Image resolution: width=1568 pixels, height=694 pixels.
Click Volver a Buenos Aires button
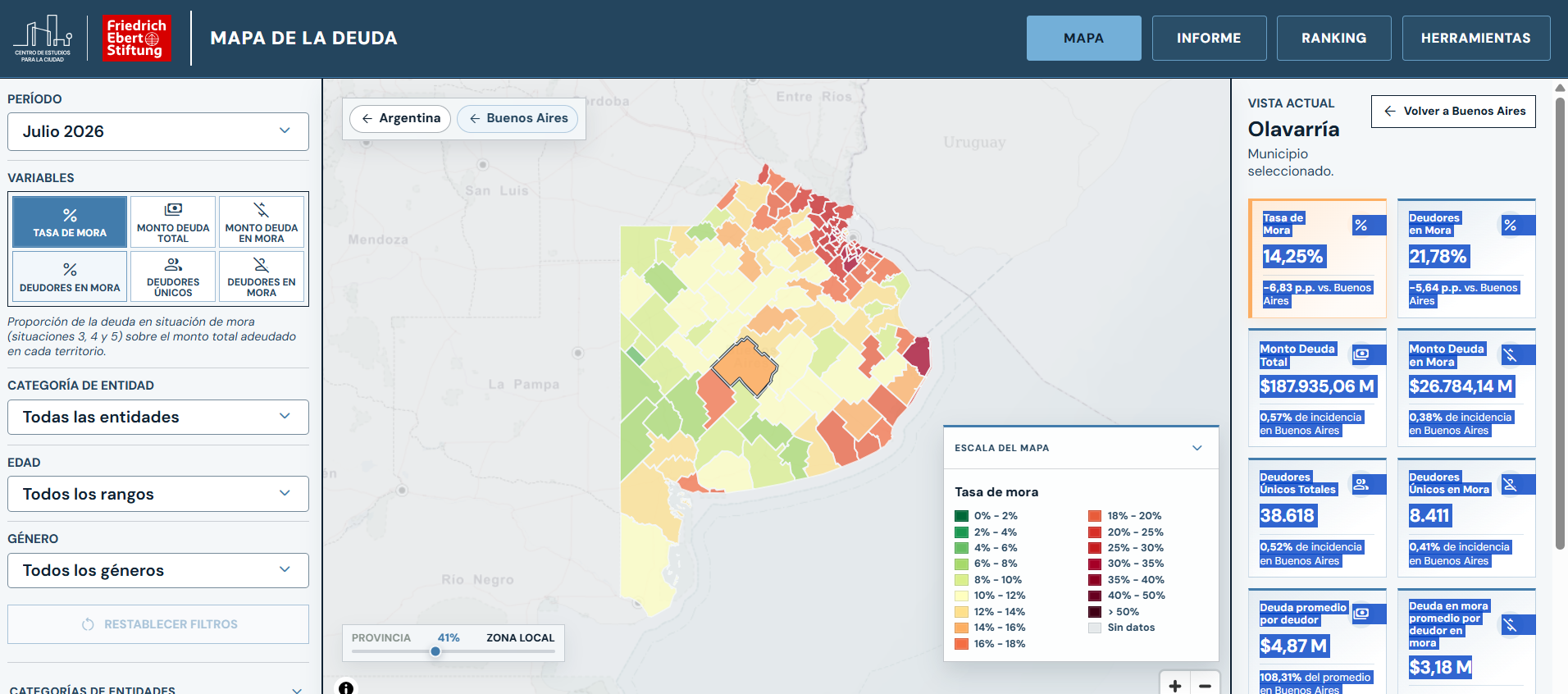[1453, 112]
